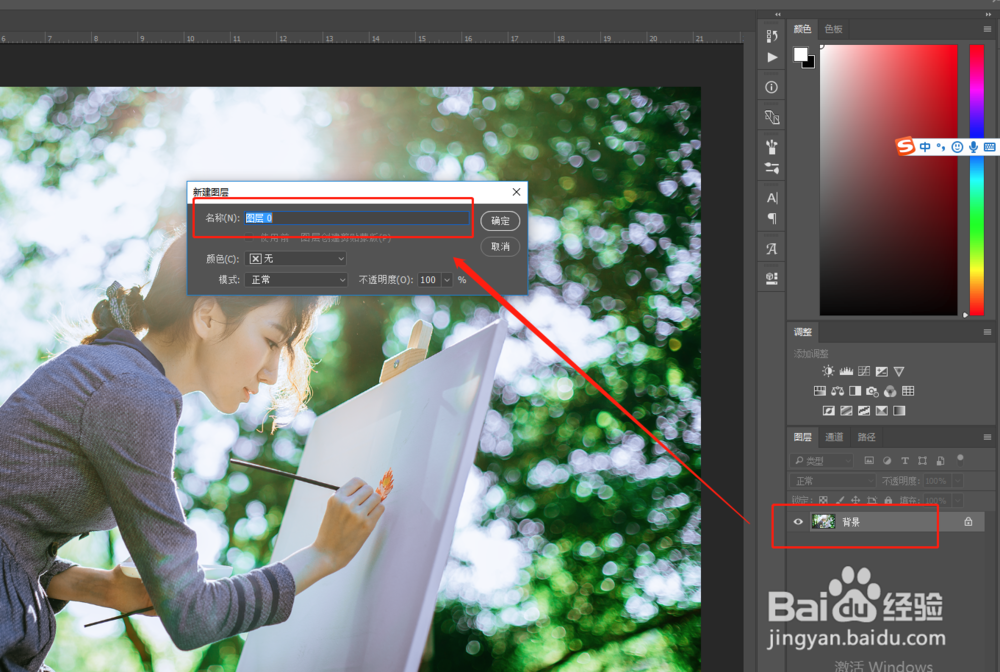Image resolution: width=1000 pixels, height=672 pixels.
Task: Add a Vibrance adjustment
Action: point(899,371)
